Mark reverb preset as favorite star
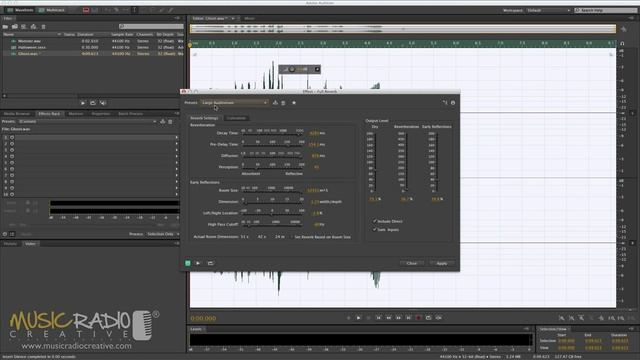Image resolution: width=640 pixels, height=360 pixels. pyautogui.click(x=294, y=102)
